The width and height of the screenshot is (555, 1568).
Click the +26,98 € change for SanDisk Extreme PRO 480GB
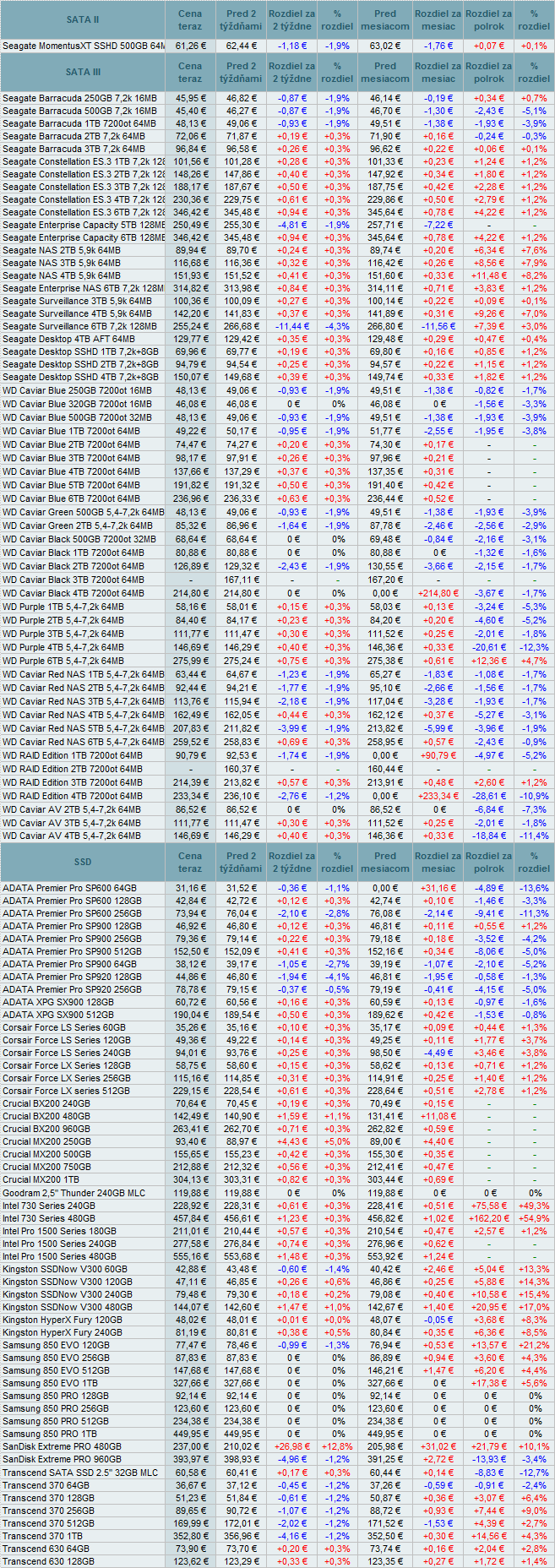292,1446
